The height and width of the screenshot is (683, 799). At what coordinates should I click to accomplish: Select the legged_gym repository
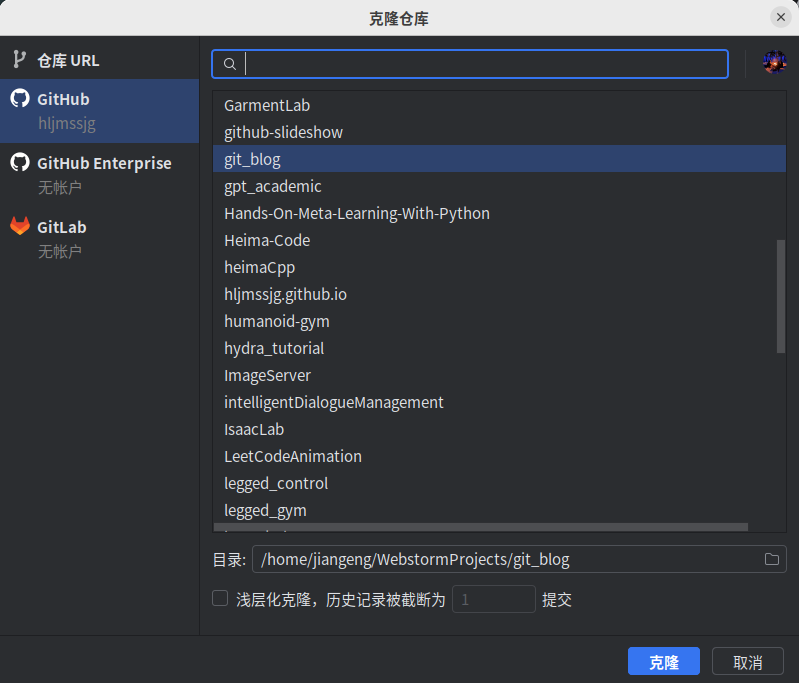pyautogui.click(x=499, y=510)
